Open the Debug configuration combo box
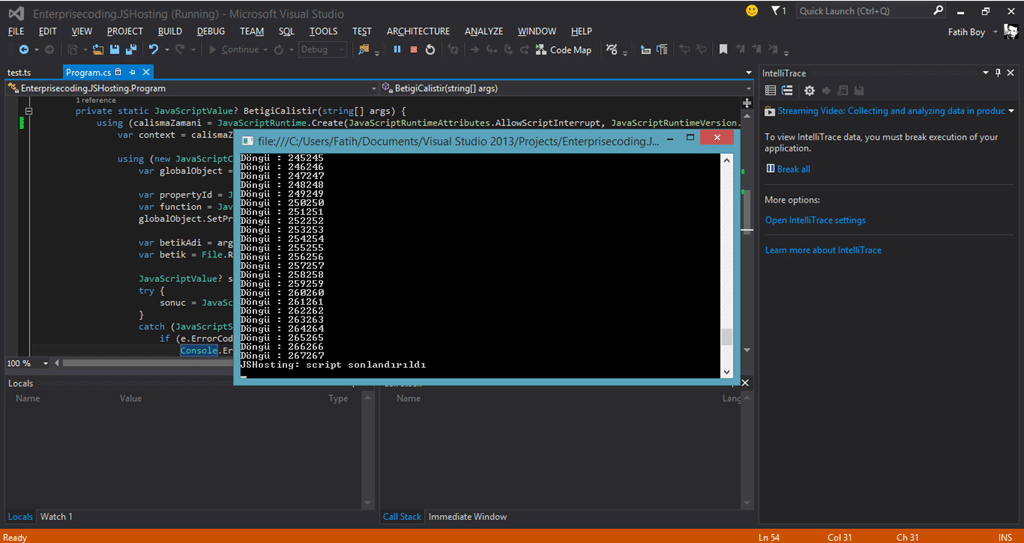This screenshot has width=1024, height=543. click(323, 50)
